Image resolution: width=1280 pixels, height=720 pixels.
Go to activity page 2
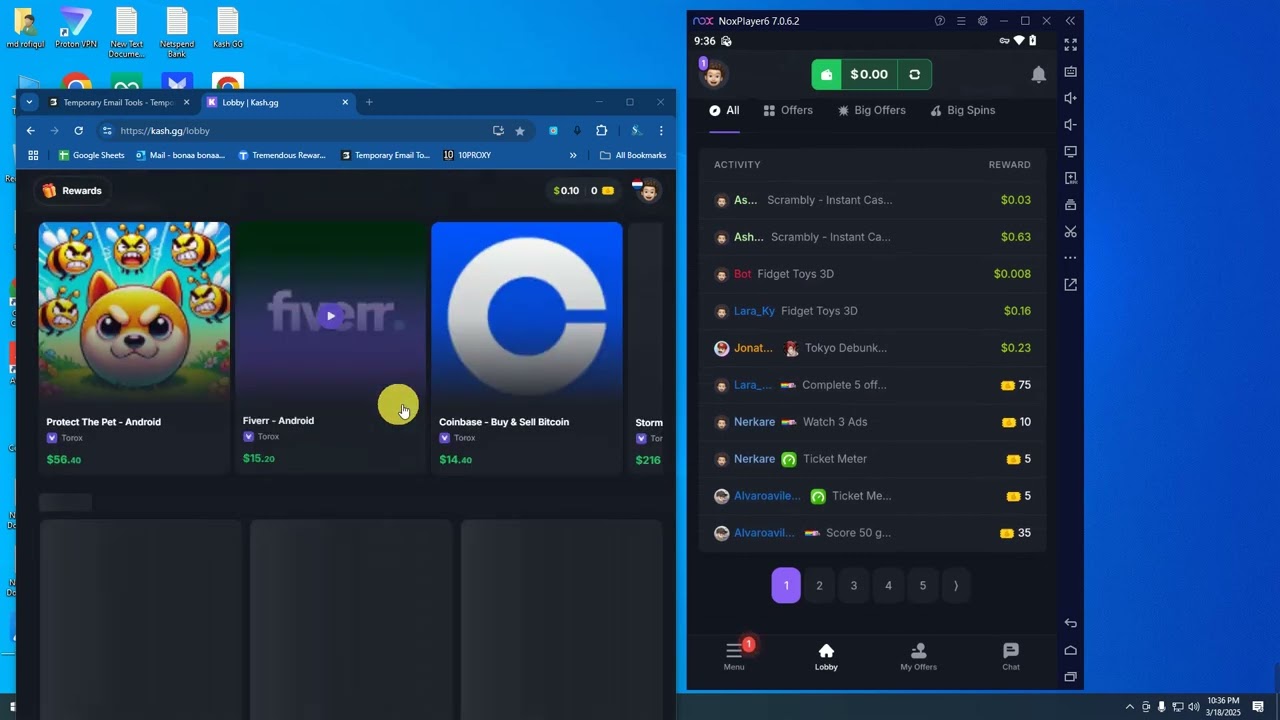tap(819, 586)
